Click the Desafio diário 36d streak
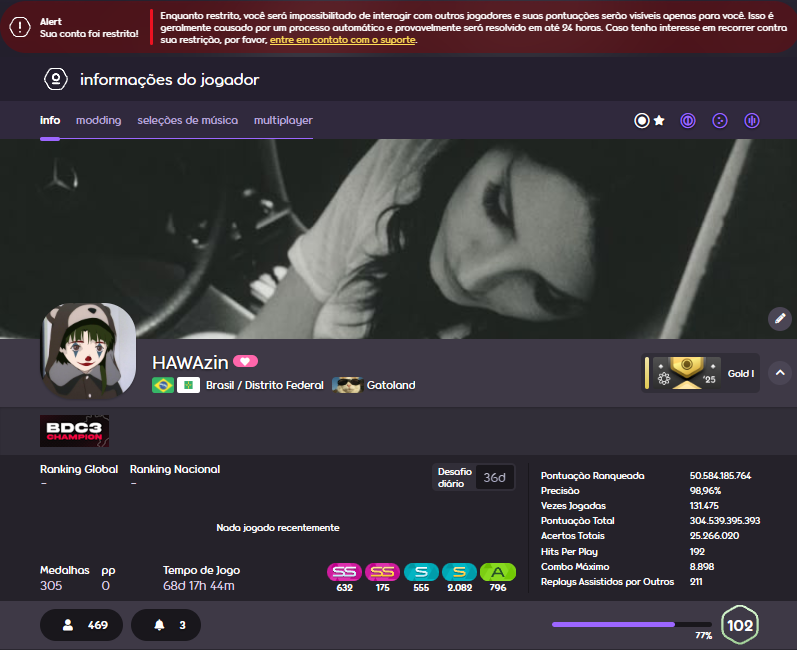This screenshot has height=650, width=797. coord(473,477)
